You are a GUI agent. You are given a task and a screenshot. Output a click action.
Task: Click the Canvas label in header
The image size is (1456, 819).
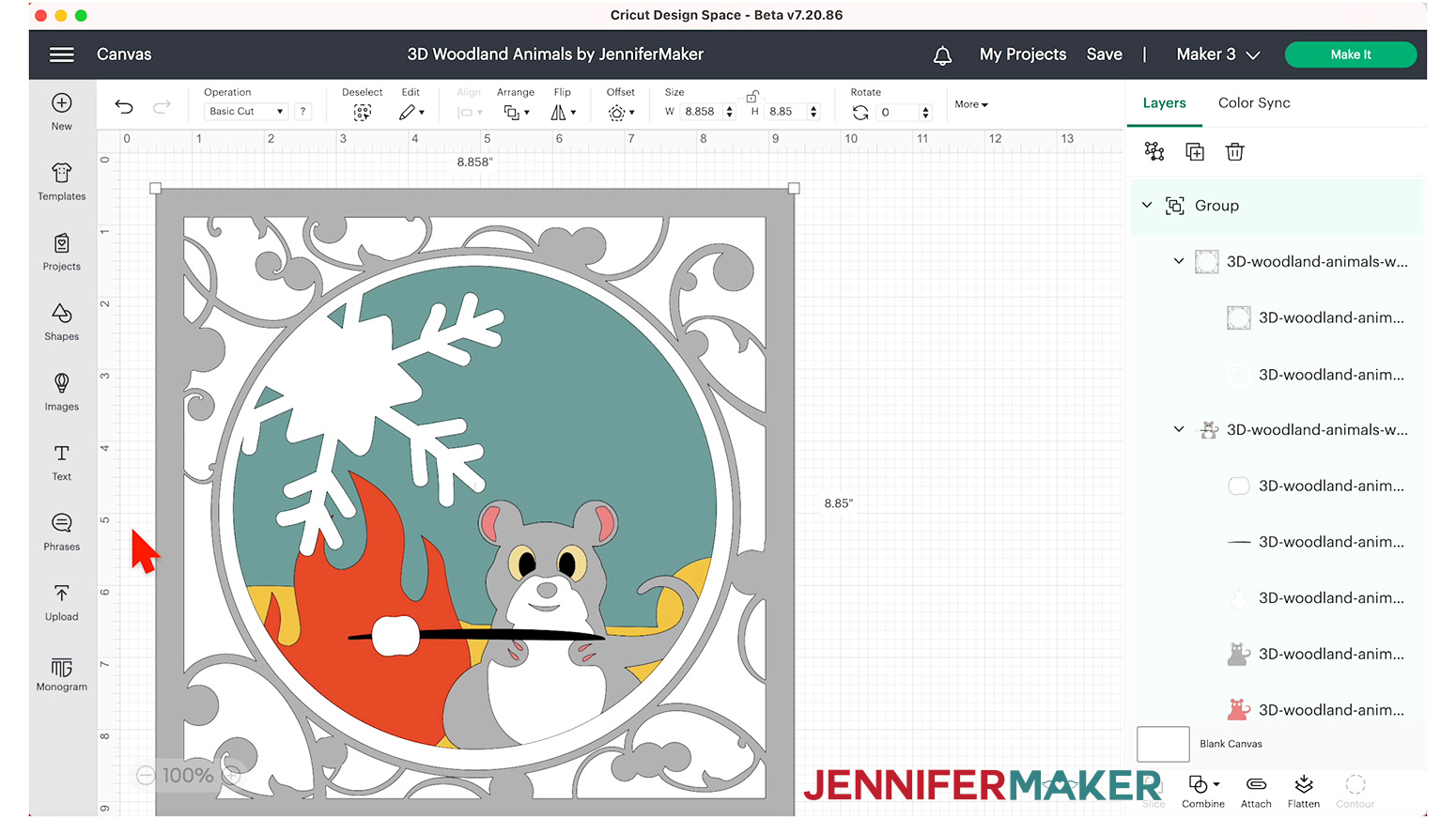(x=124, y=54)
